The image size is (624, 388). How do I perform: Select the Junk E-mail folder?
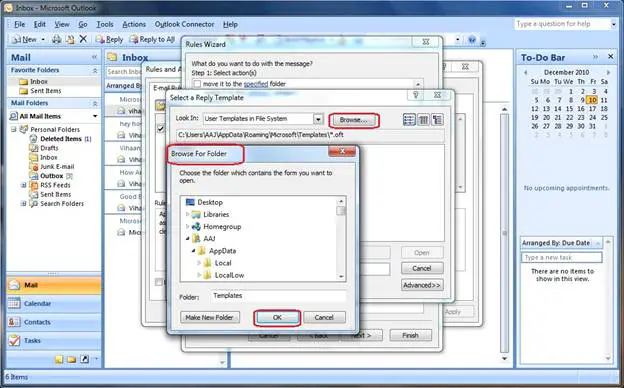[57, 166]
